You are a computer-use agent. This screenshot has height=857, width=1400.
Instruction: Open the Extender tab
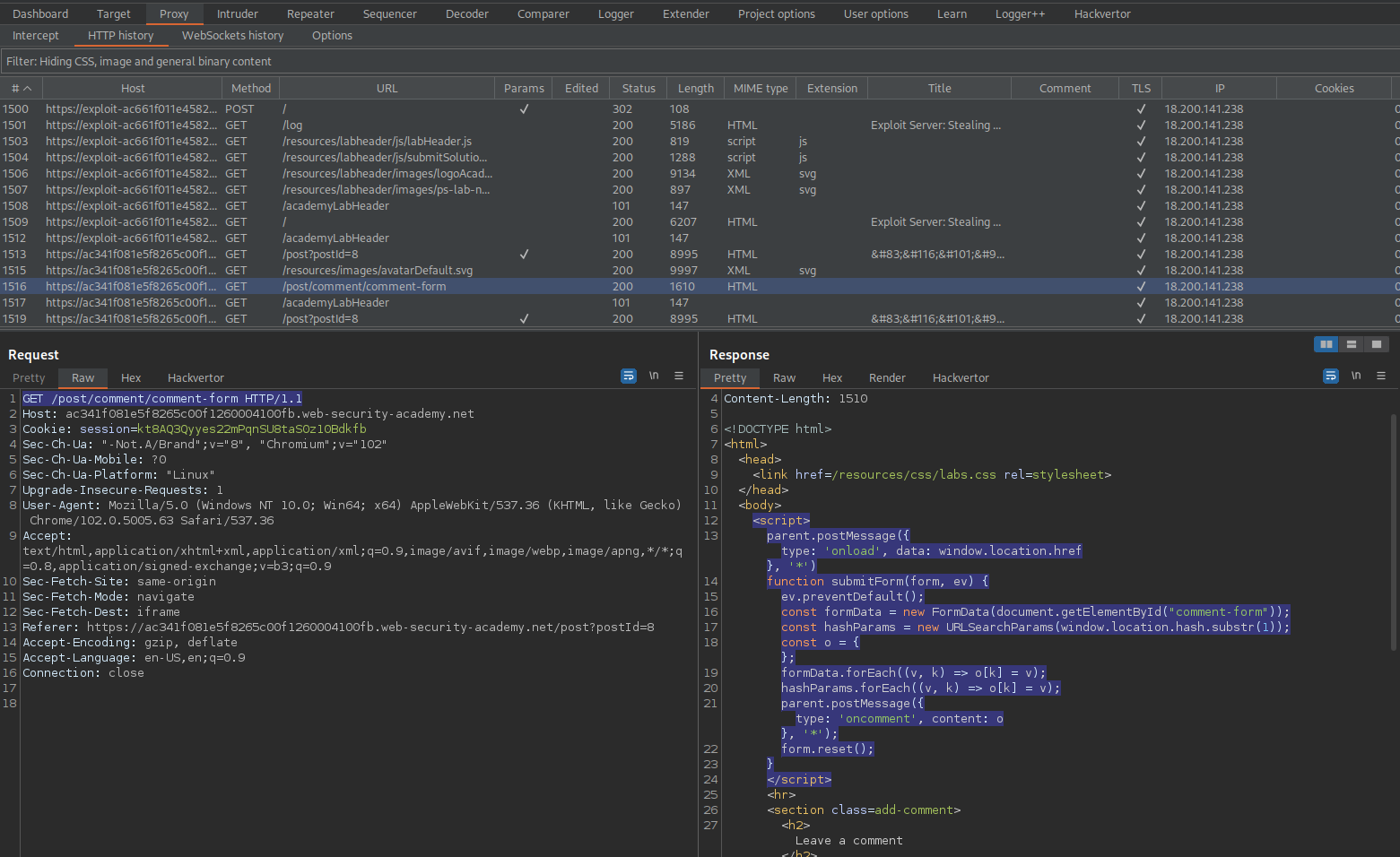coord(685,13)
